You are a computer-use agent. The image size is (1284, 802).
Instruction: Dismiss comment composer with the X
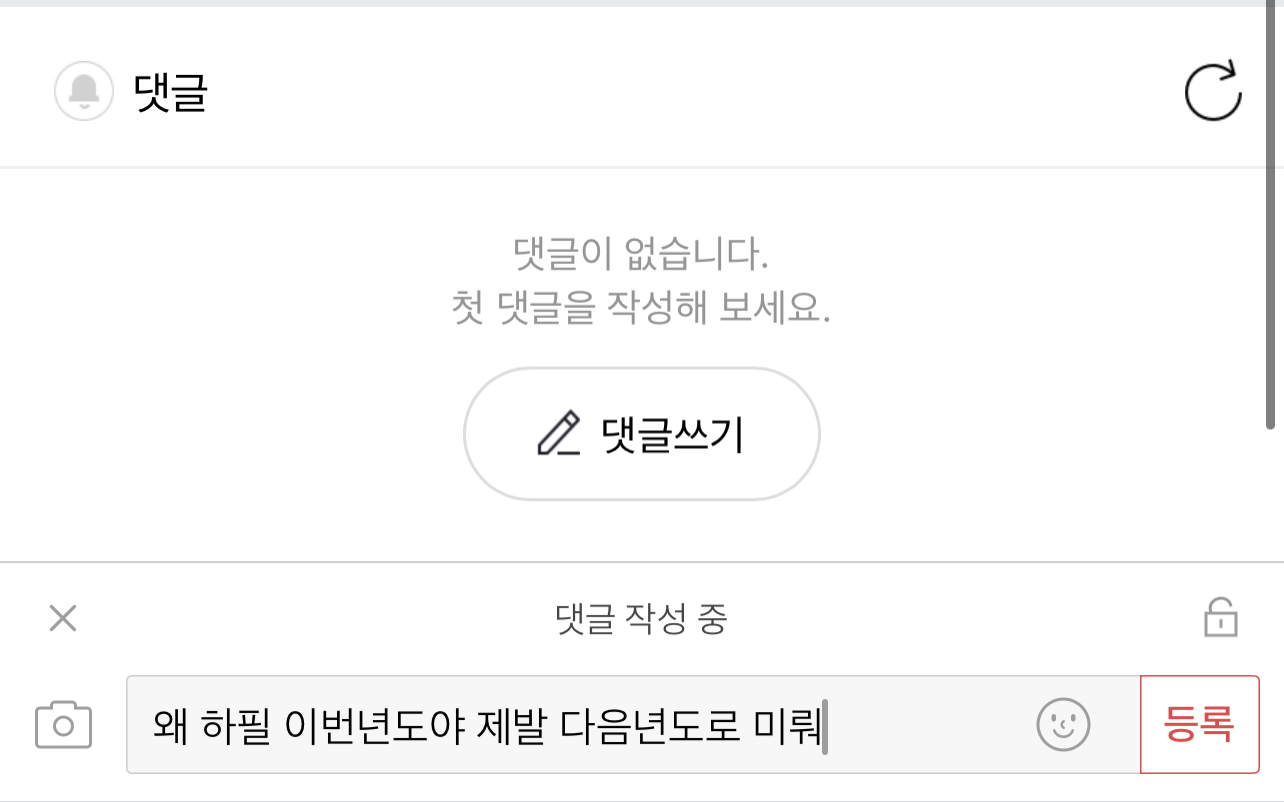click(x=63, y=618)
